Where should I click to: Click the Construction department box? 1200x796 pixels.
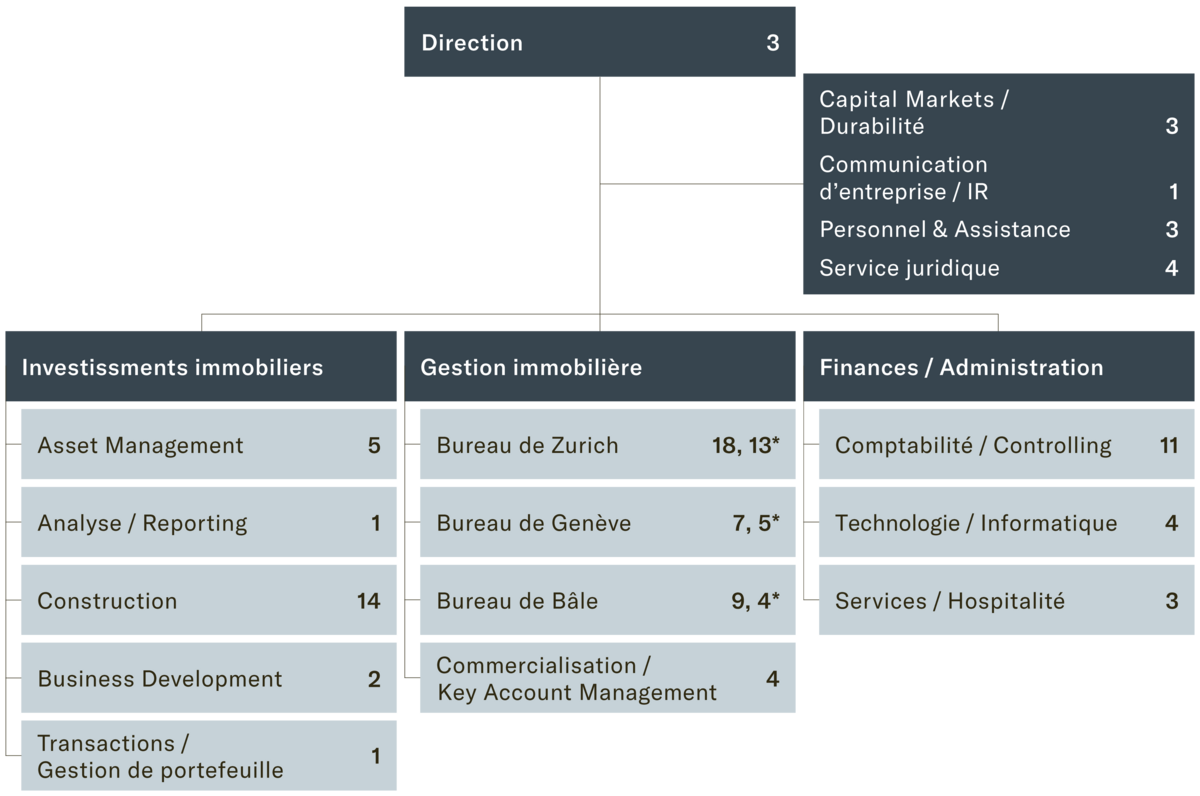[208, 601]
